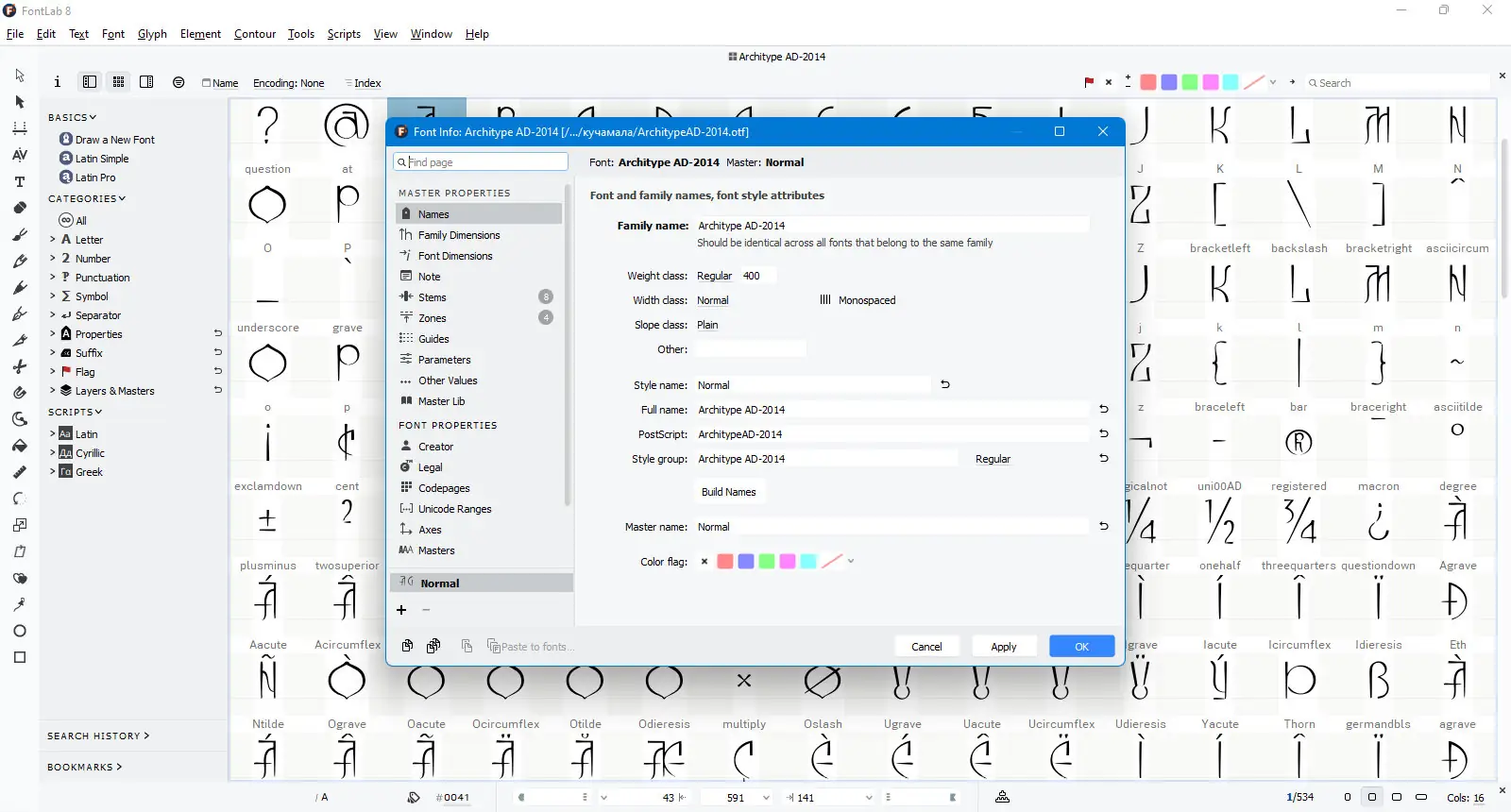This screenshot has height=812, width=1511.
Task: Expand the SEARCH HISTORY section
Action: click(x=98, y=736)
